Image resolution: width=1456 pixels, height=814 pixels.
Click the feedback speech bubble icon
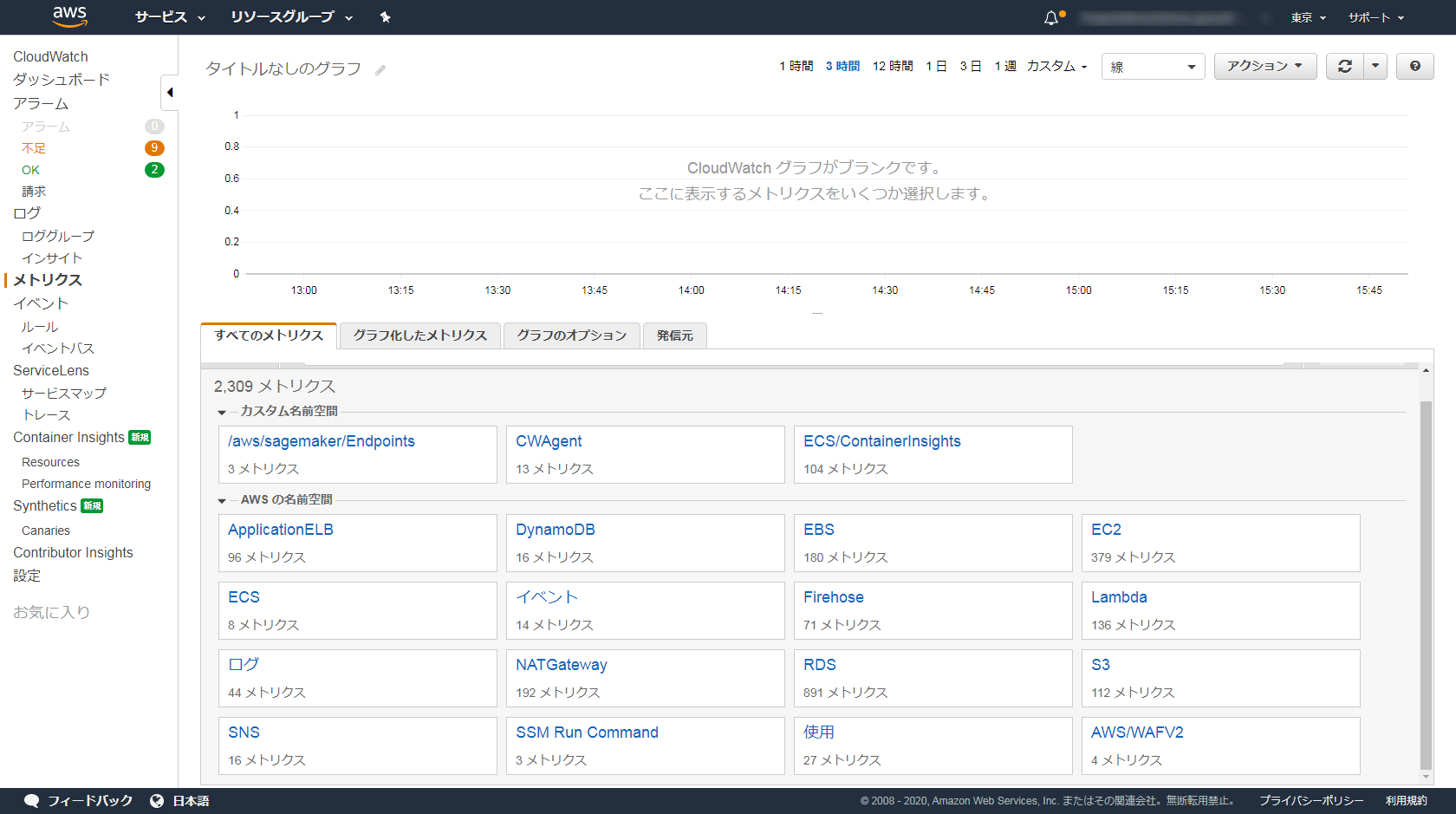(x=31, y=801)
